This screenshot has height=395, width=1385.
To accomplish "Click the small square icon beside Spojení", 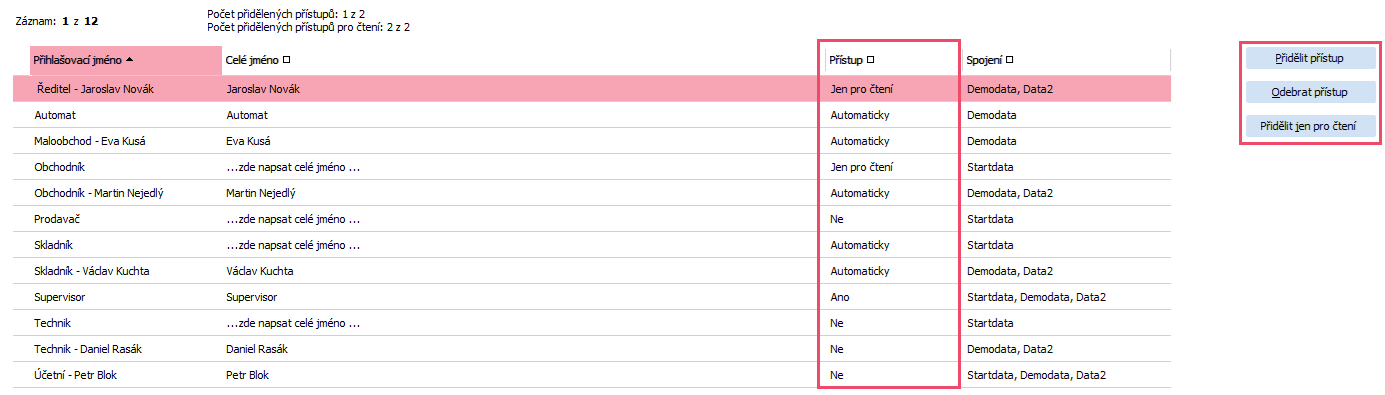I will click(1010, 60).
